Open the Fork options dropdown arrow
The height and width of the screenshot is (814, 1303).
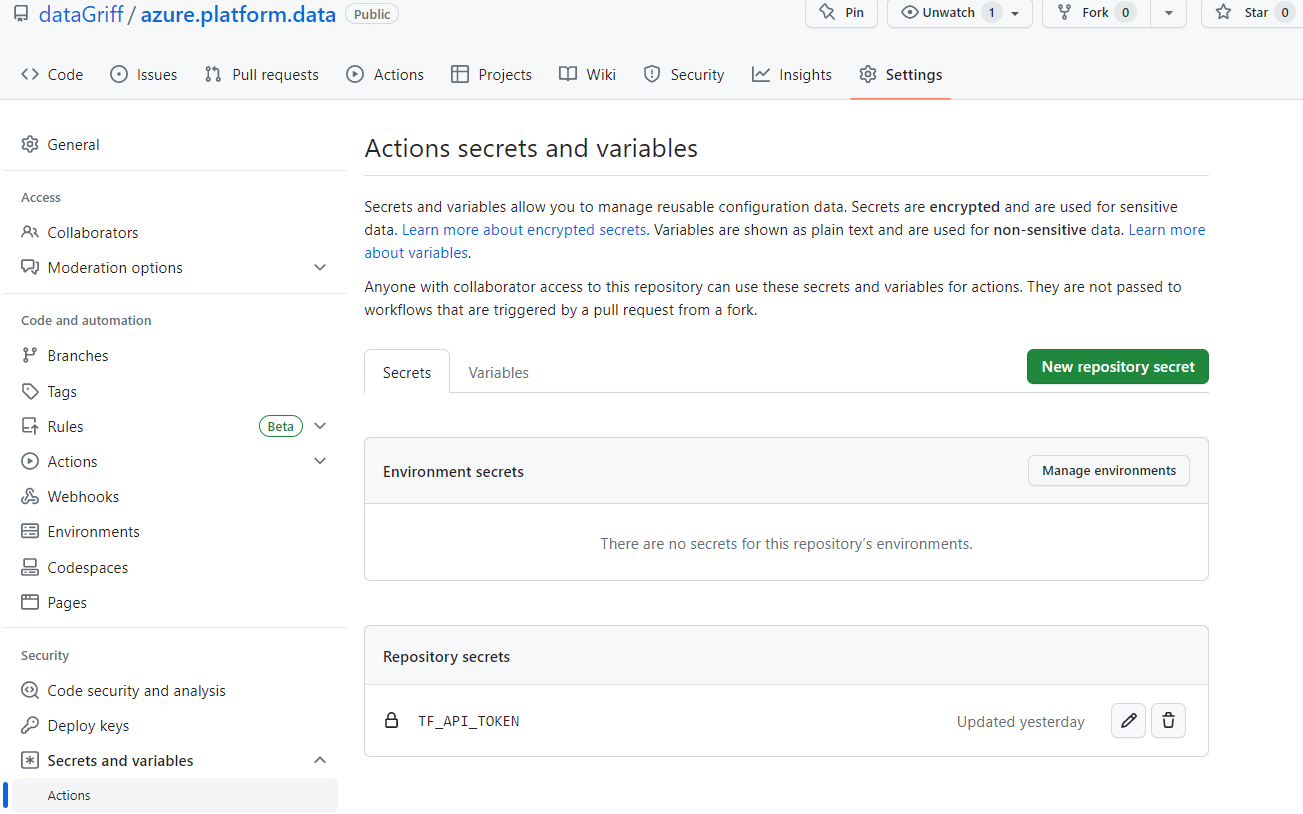pos(1169,12)
